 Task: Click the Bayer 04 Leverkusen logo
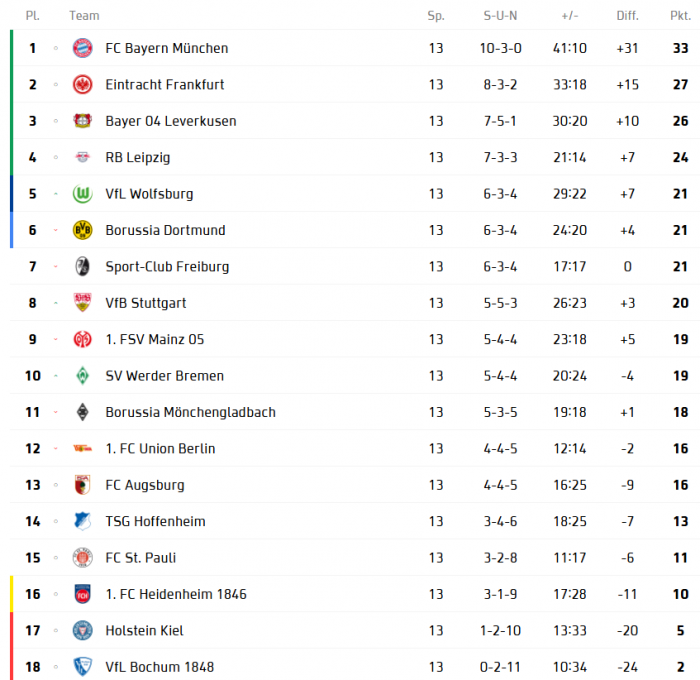click(x=83, y=121)
